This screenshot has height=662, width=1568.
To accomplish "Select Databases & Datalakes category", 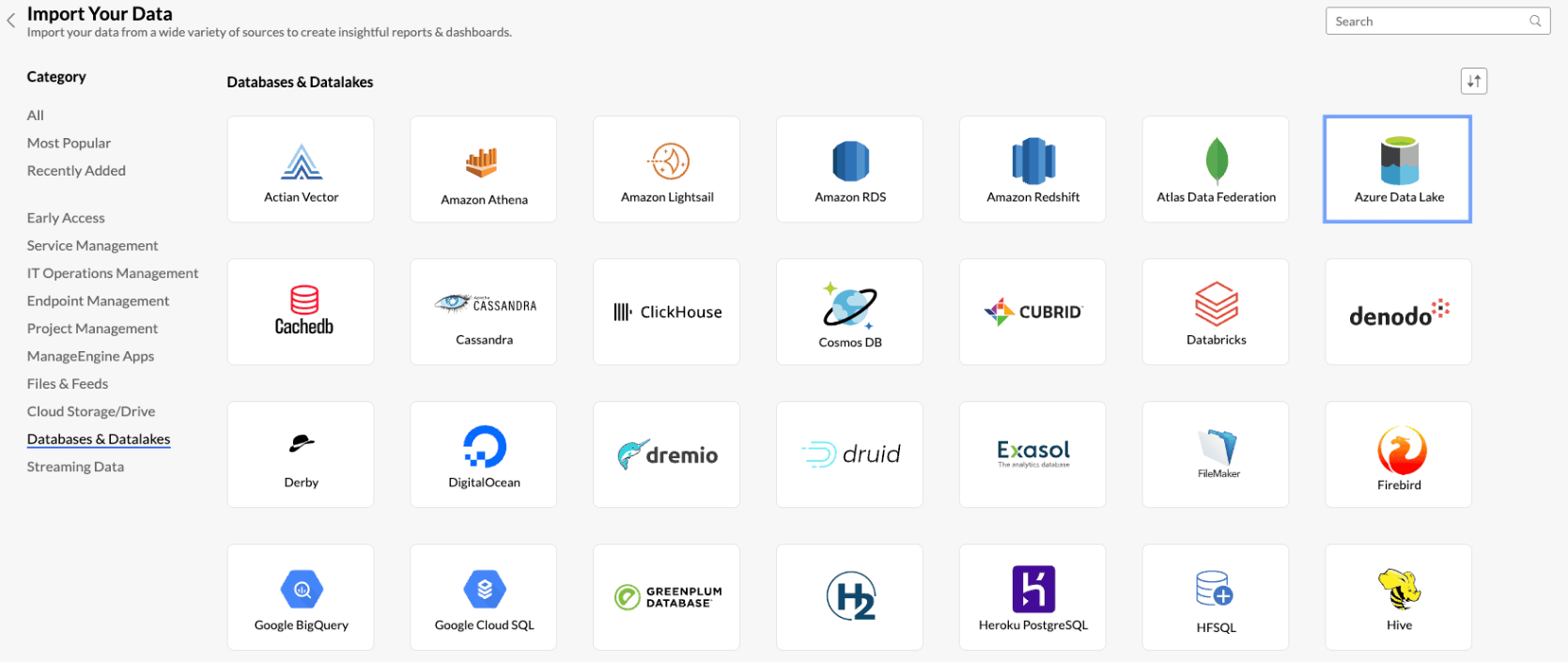I will tap(99, 439).
